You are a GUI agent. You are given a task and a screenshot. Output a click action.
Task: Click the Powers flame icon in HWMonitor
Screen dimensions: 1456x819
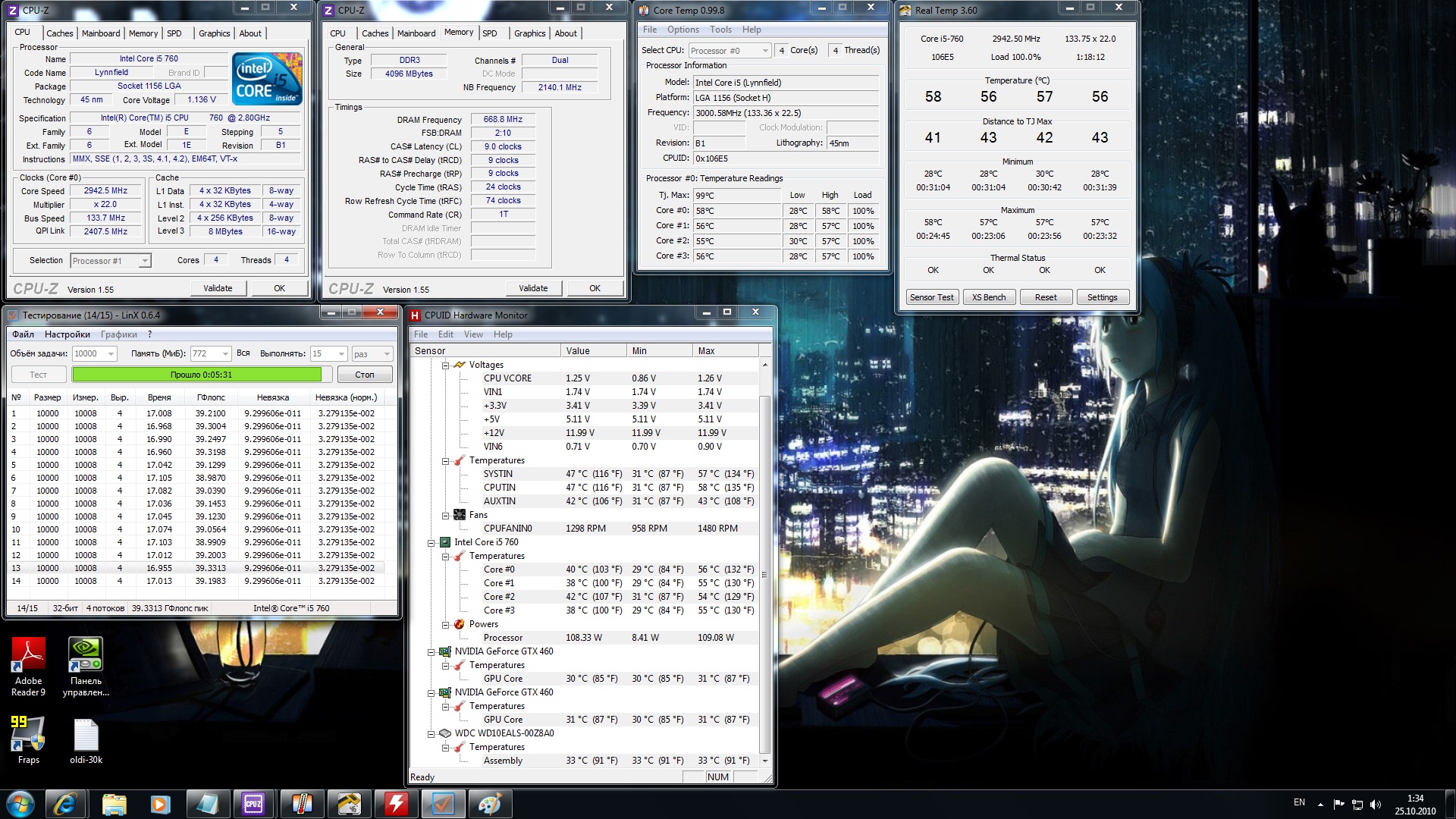[460, 624]
